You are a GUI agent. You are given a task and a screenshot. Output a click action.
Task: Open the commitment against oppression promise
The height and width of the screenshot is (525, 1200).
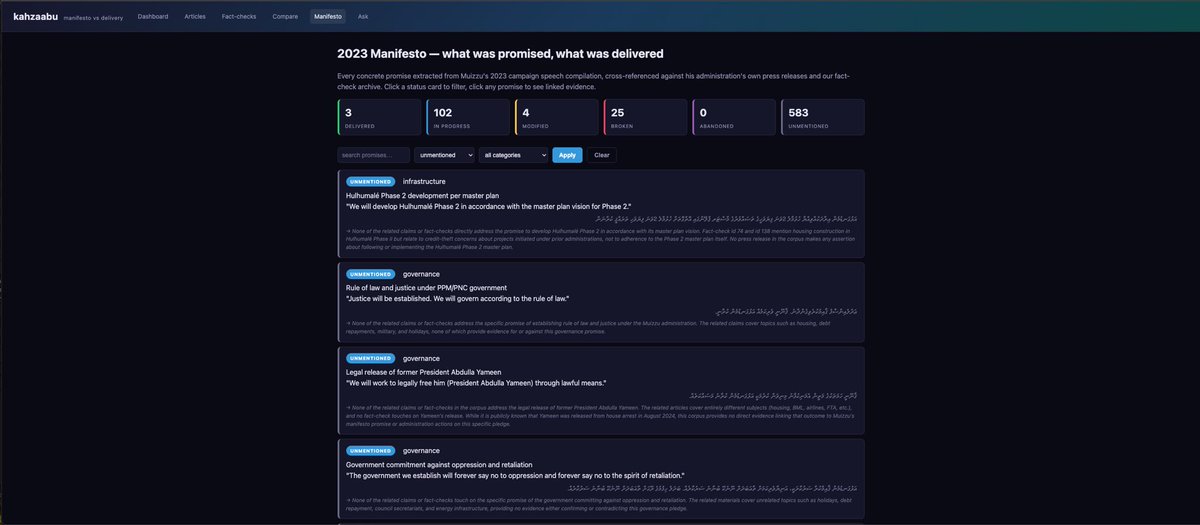601,480
